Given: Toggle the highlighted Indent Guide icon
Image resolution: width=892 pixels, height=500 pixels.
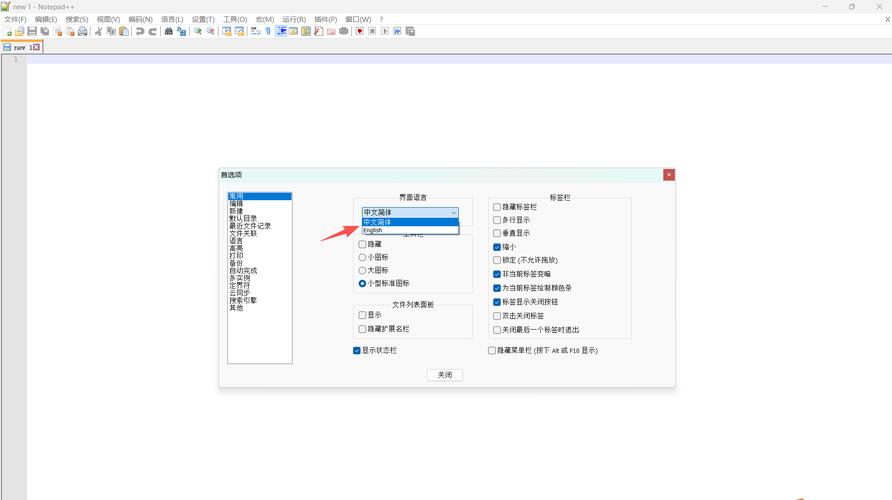Looking at the screenshot, I should coord(281,31).
